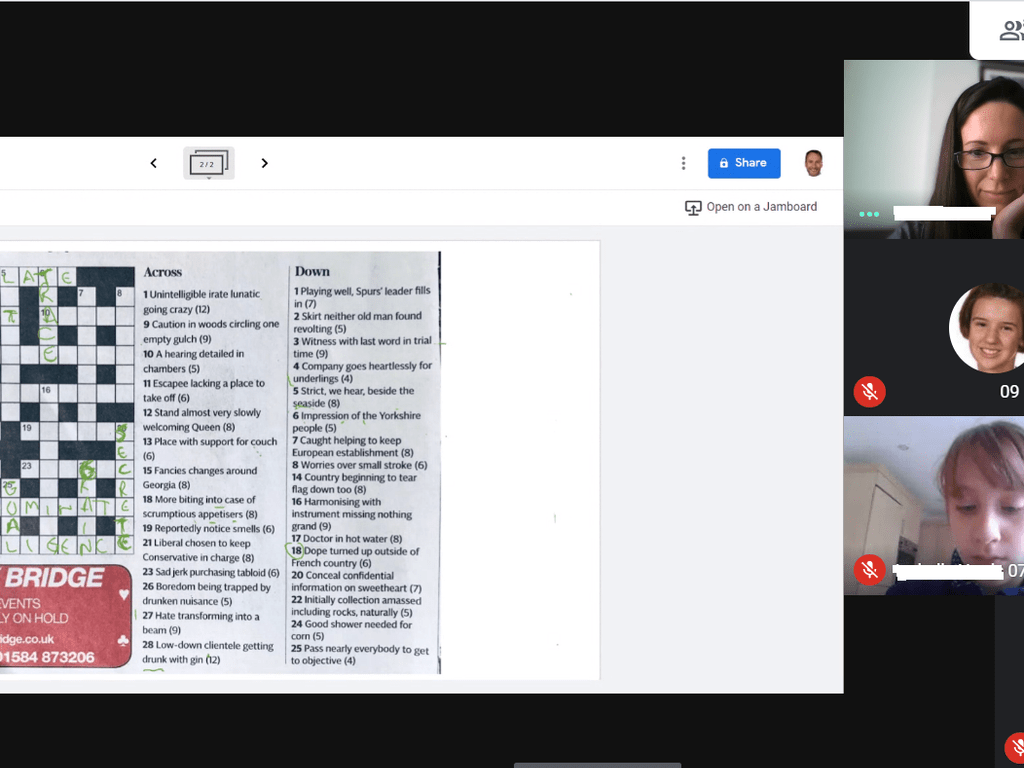Click the Down clues heading
The height and width of the screenshot is (768, 1024).
tap(312, 272)
